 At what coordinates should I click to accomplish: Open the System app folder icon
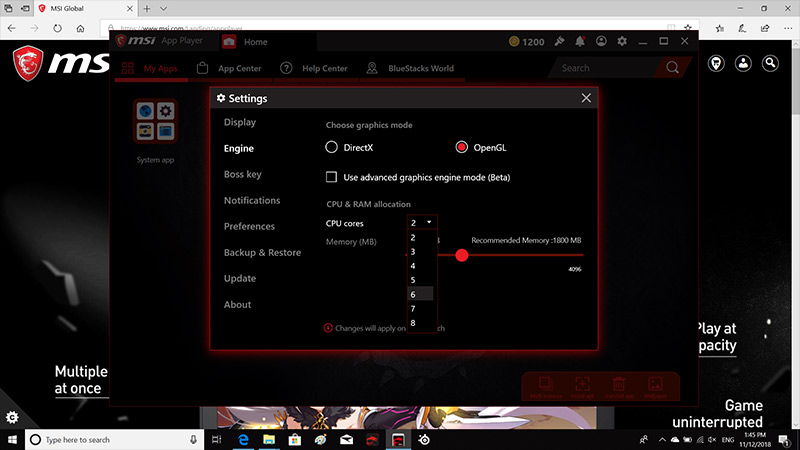[x=154, y=121]
